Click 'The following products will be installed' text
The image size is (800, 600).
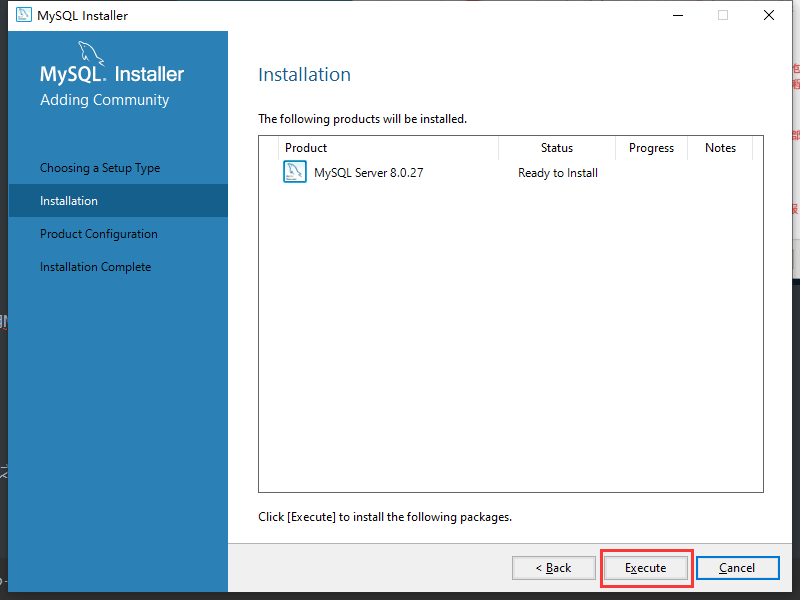click(362, 119)
